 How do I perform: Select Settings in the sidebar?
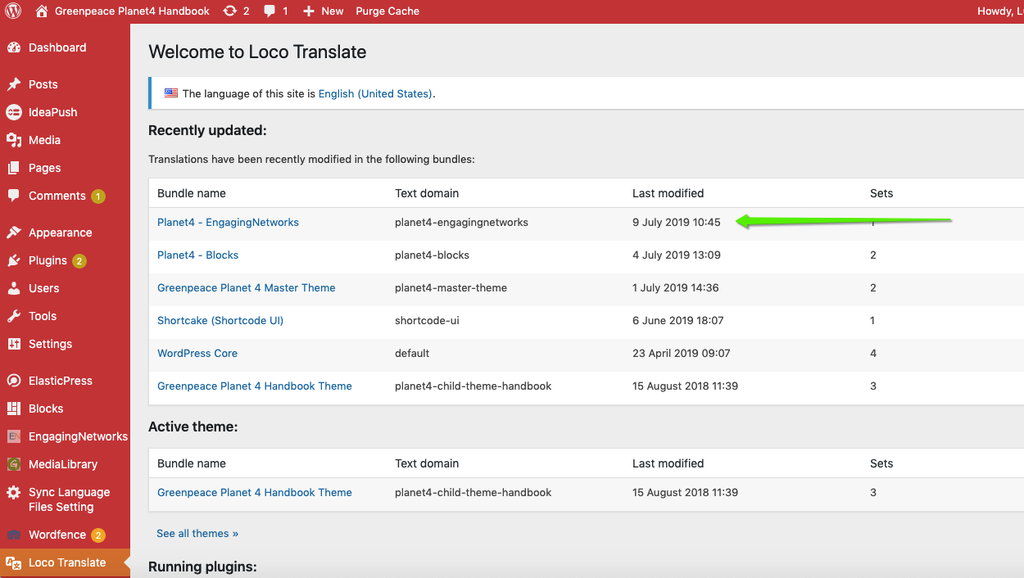coord(50,344)
